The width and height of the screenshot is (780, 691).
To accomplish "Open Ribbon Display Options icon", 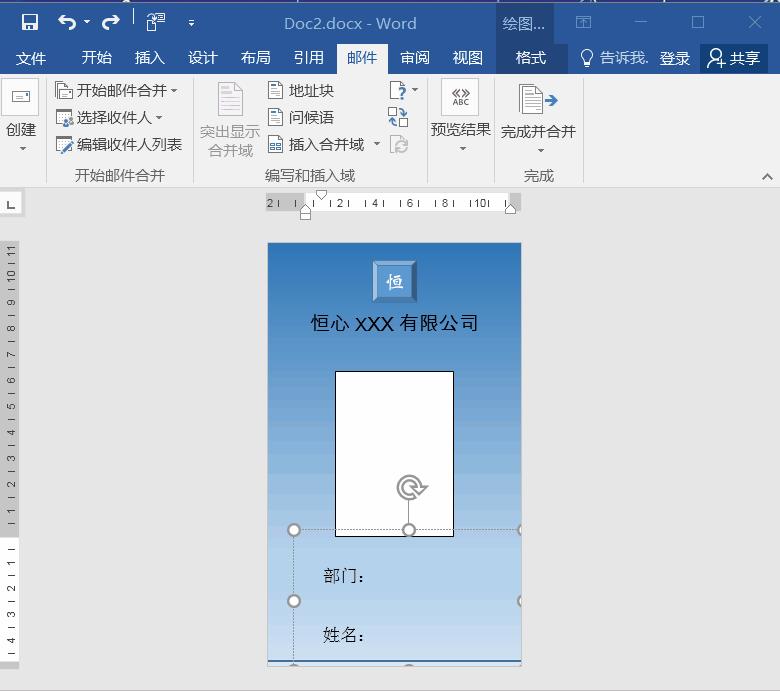I will pyautogui.click(x=584, y=22).
